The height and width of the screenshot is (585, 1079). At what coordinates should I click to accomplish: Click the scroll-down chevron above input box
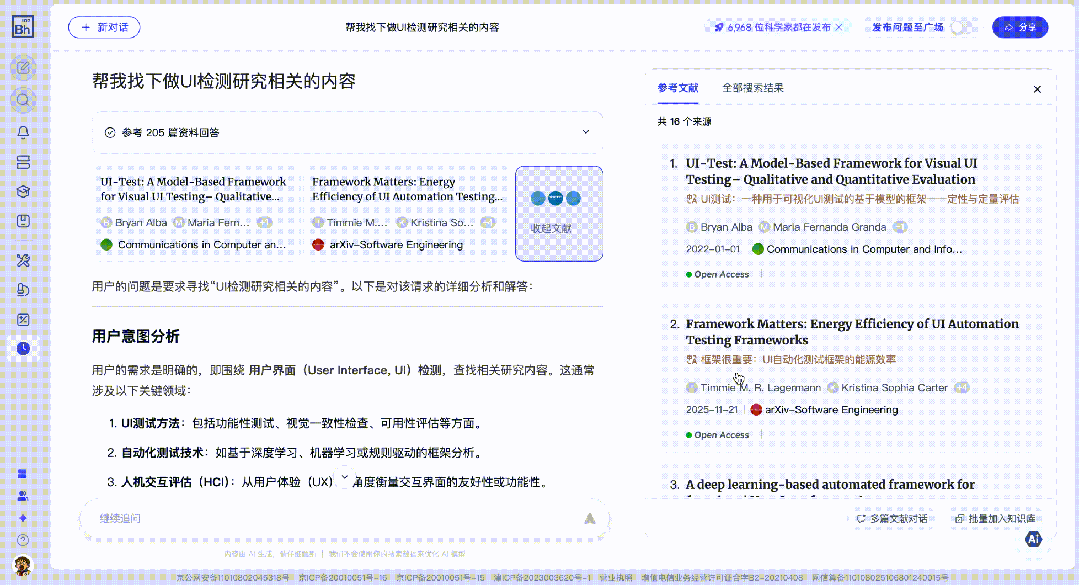coord(345,479)
